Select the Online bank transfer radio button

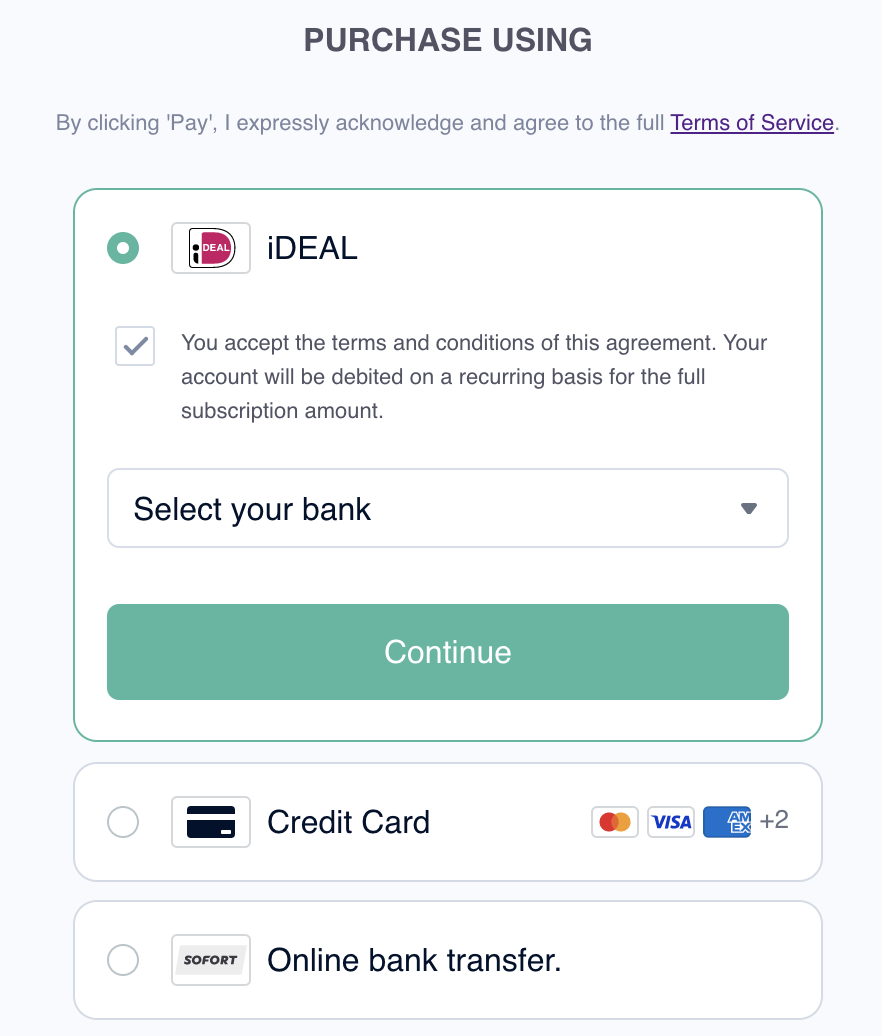pos(123,959)
